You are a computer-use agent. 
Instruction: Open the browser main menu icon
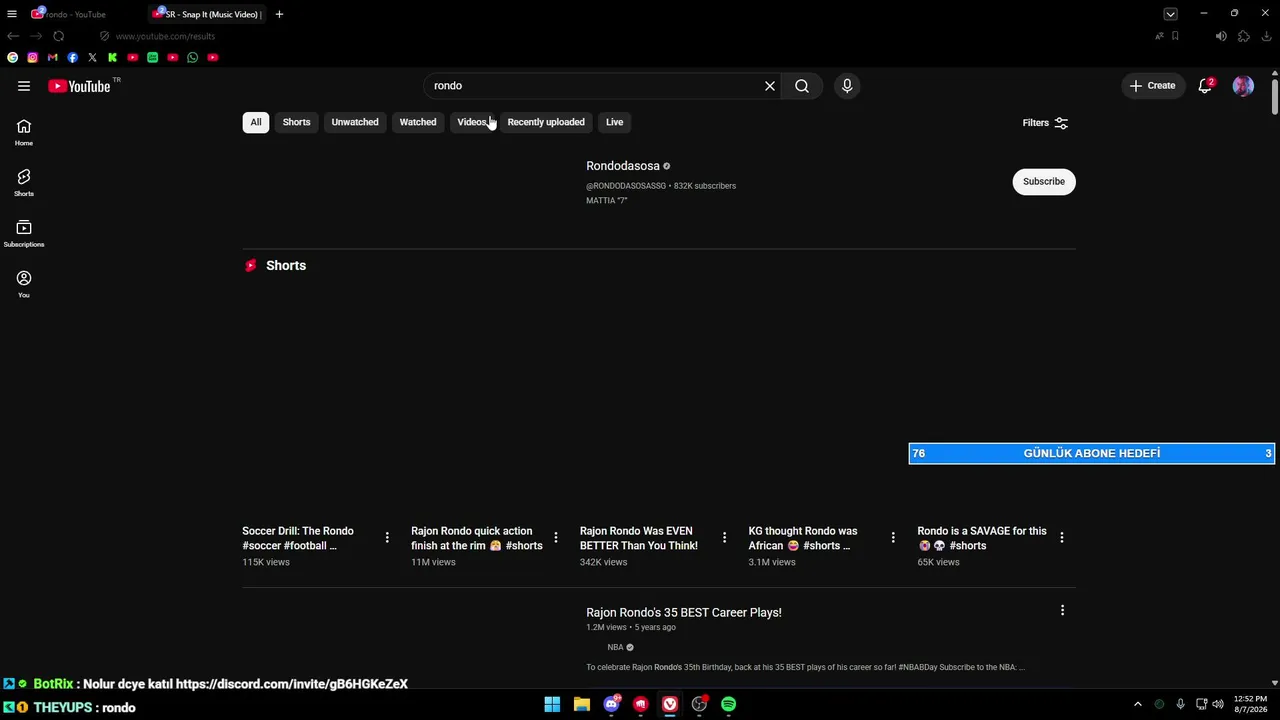point(12,14)
